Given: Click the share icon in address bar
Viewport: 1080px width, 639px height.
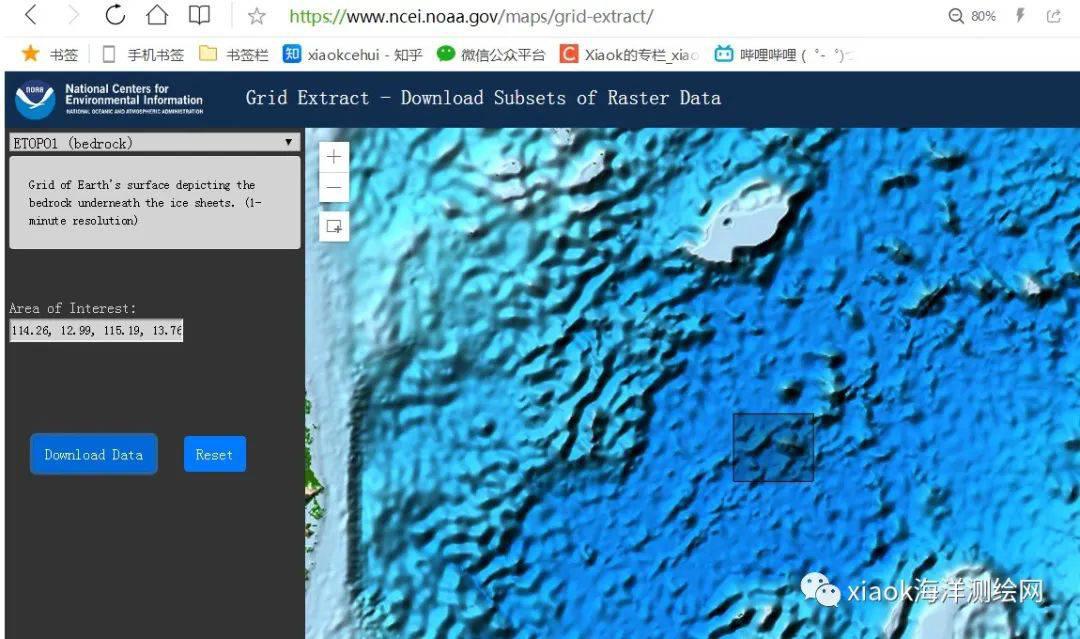Looking at the screenshot, I should pos(1053,16).
